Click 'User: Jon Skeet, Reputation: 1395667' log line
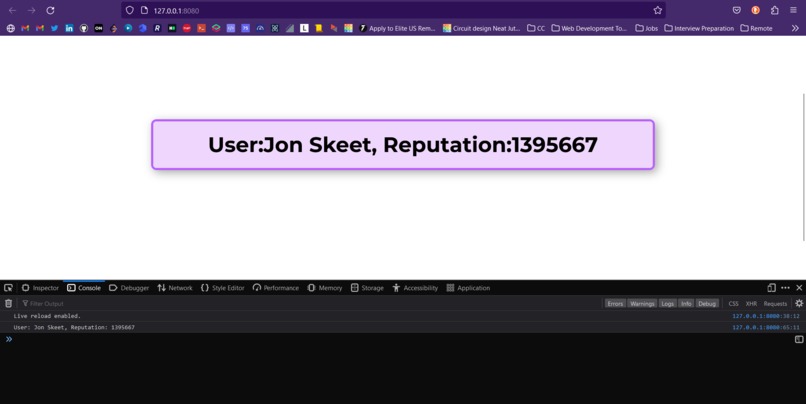The height and width of the screenshot is (404, 806). (x=74, y=327)
